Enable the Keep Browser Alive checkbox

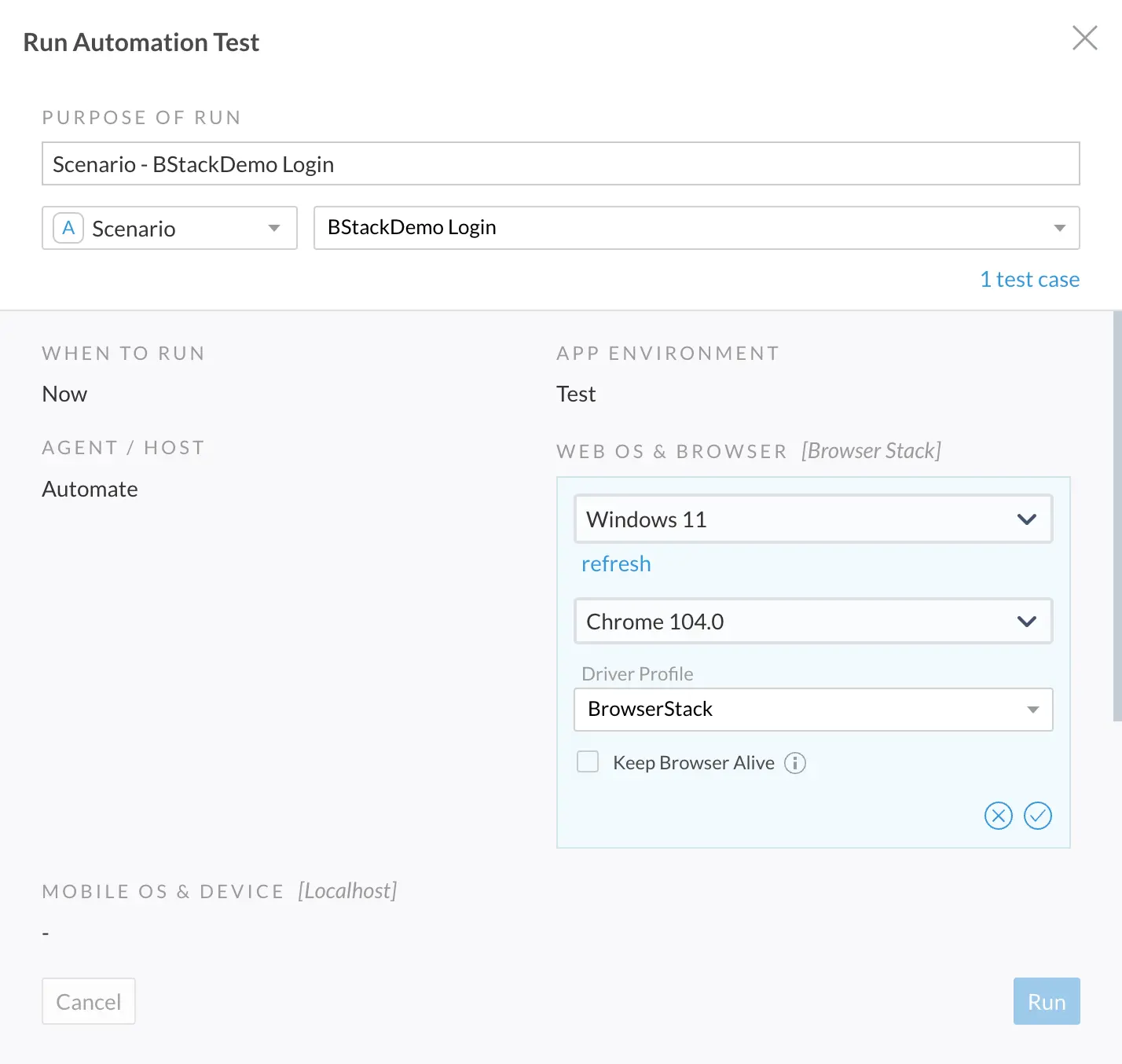tap(588, 762)
